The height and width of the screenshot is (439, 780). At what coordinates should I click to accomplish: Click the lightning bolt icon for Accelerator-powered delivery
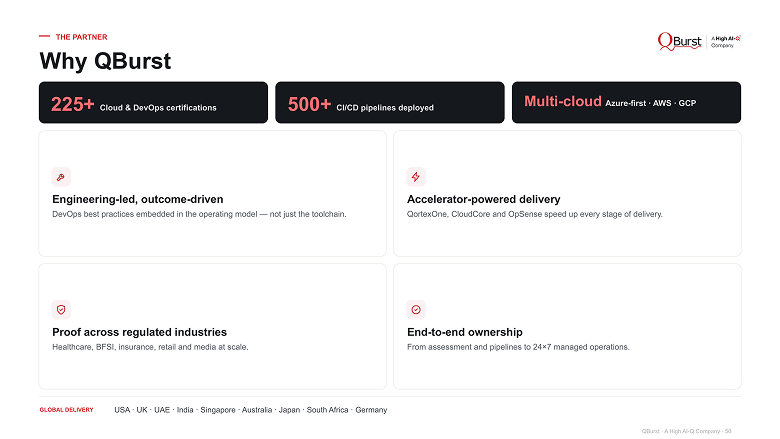click(x=415, y=177)
